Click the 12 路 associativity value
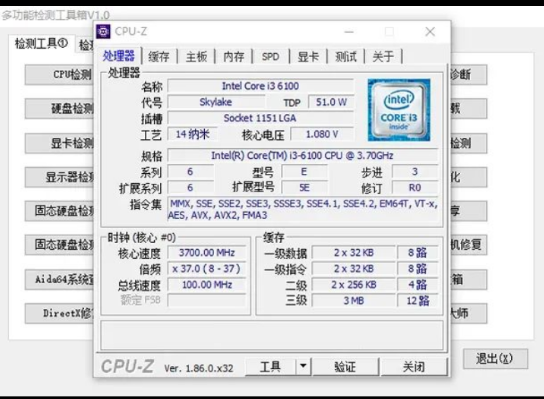This screenshot has width=544, height=399. [418, 300]
